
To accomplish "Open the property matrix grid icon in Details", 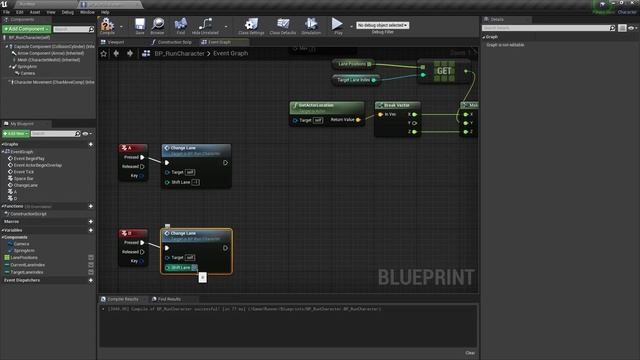I will (x=622, y=28).
